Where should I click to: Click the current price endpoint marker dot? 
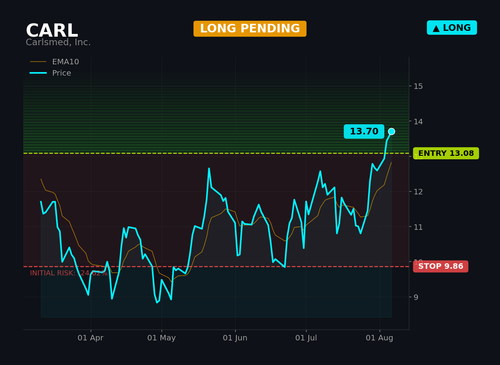pyautogui.click(x=392, y=131)
